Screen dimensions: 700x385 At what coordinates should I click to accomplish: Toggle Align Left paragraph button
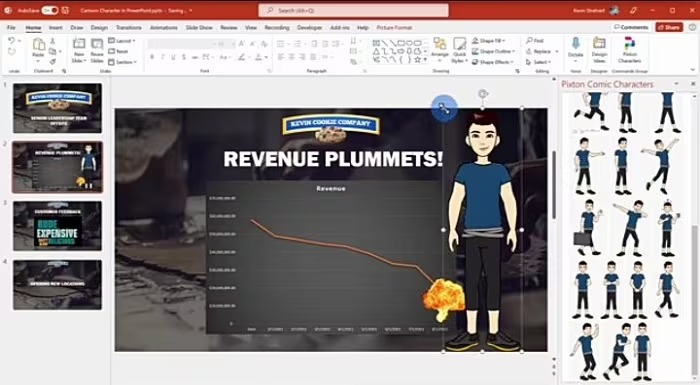pos(281,57)
